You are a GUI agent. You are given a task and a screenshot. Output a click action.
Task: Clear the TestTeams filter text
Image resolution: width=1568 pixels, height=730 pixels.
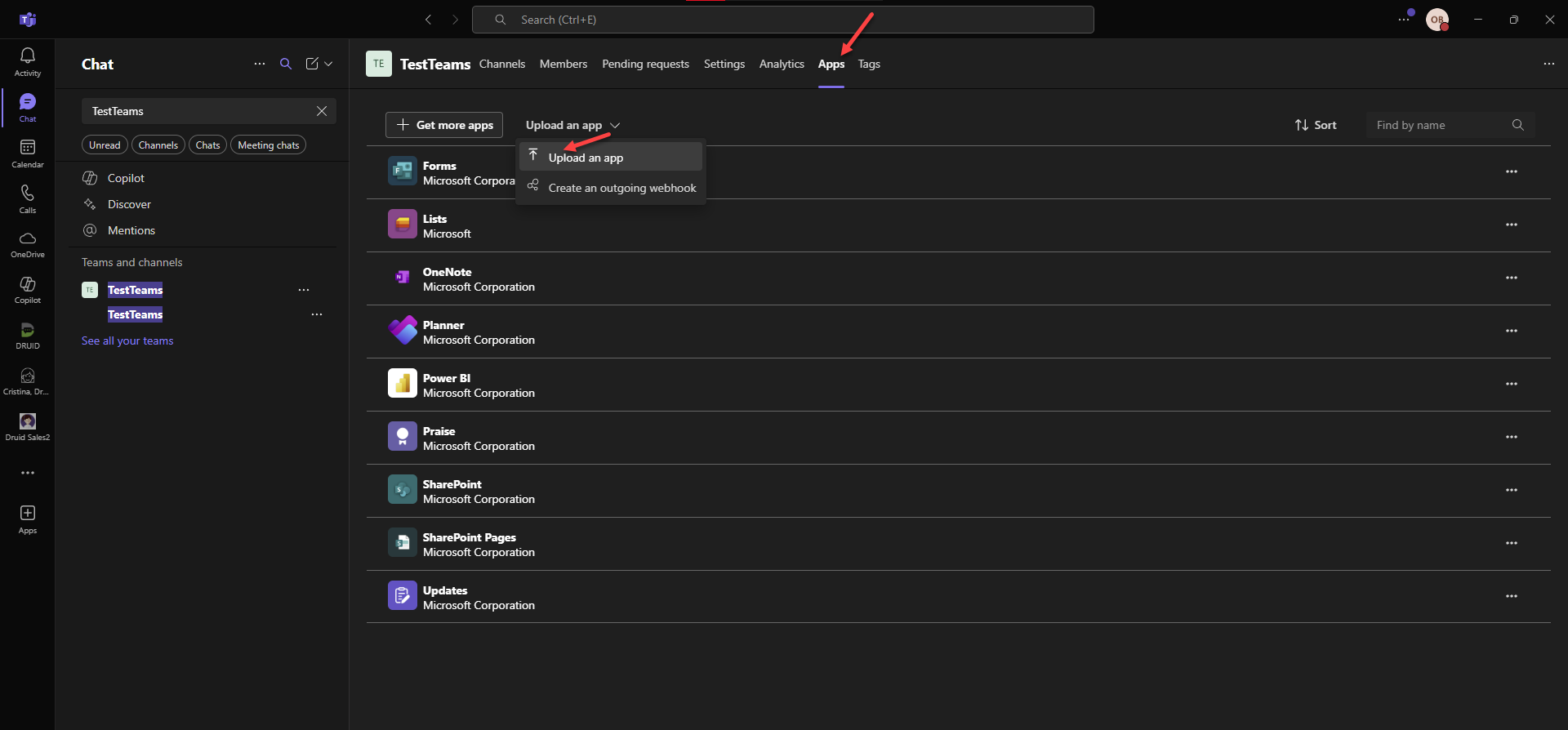coord(322,111)
